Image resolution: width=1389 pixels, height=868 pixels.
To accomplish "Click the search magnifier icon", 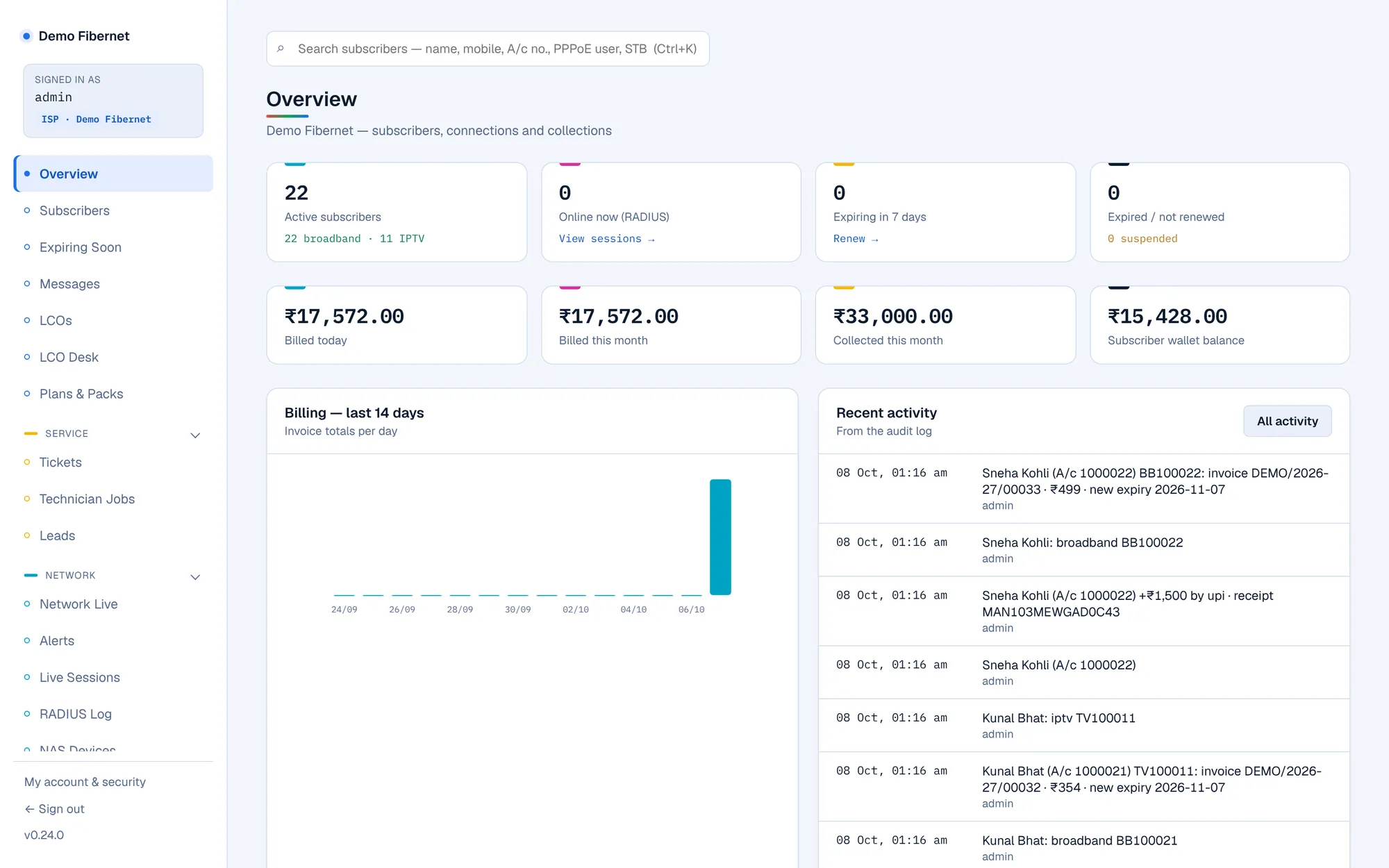I will click(281, 49).
